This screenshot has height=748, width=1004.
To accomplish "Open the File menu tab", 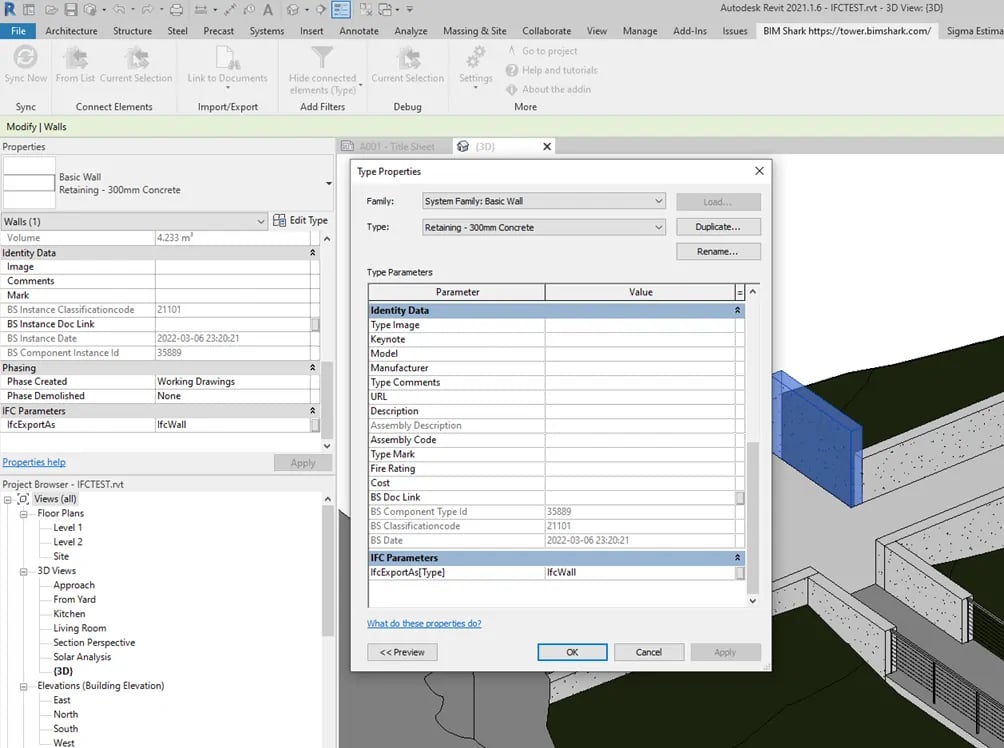I will (x=19, y=31).
